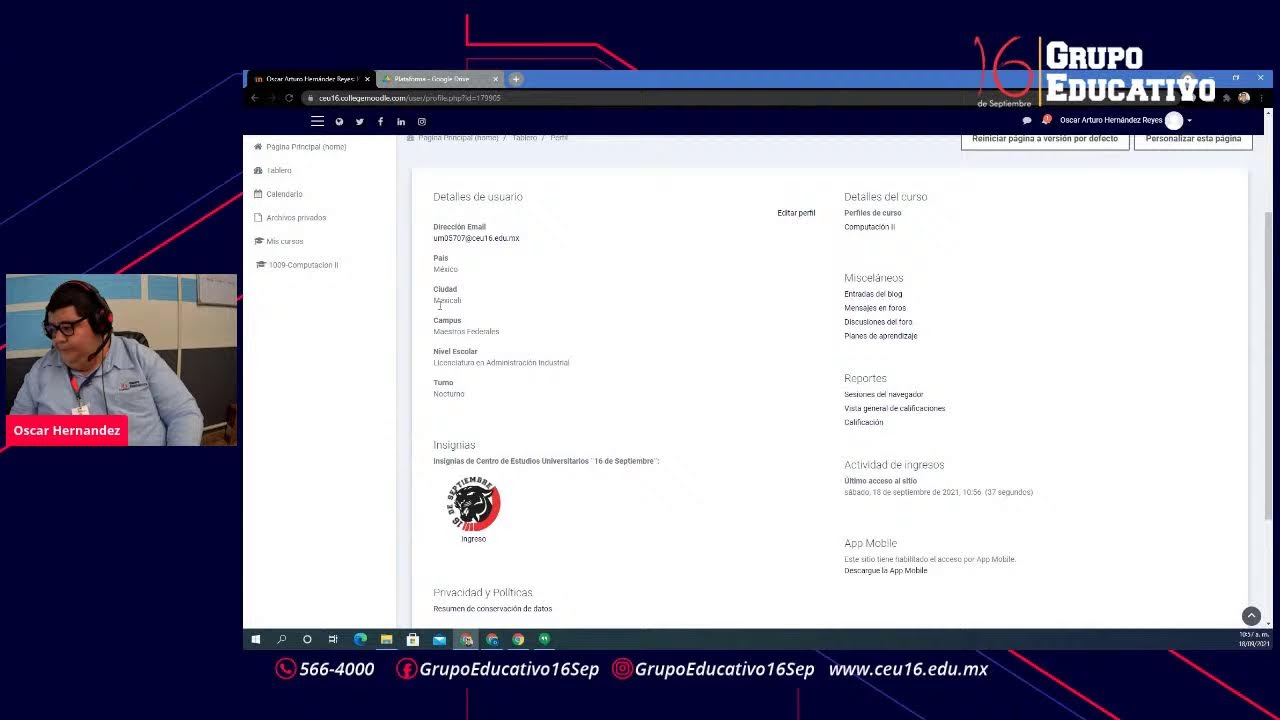Screen dimensions: 1280x720
Task: Click Reiniciar página a versión por defecto
Action: (x=1044, y=139)
